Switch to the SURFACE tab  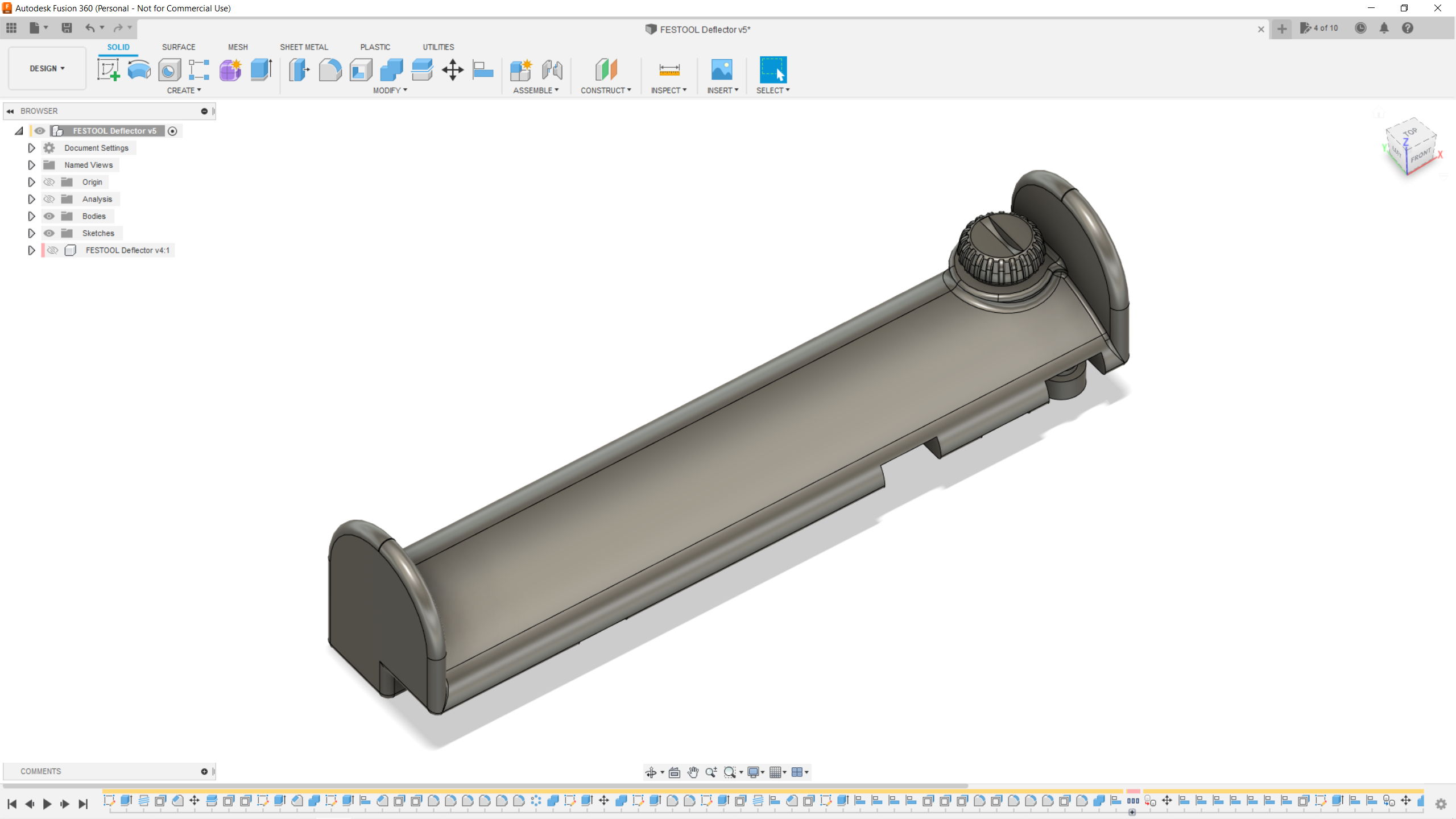(x=179, y=47)
